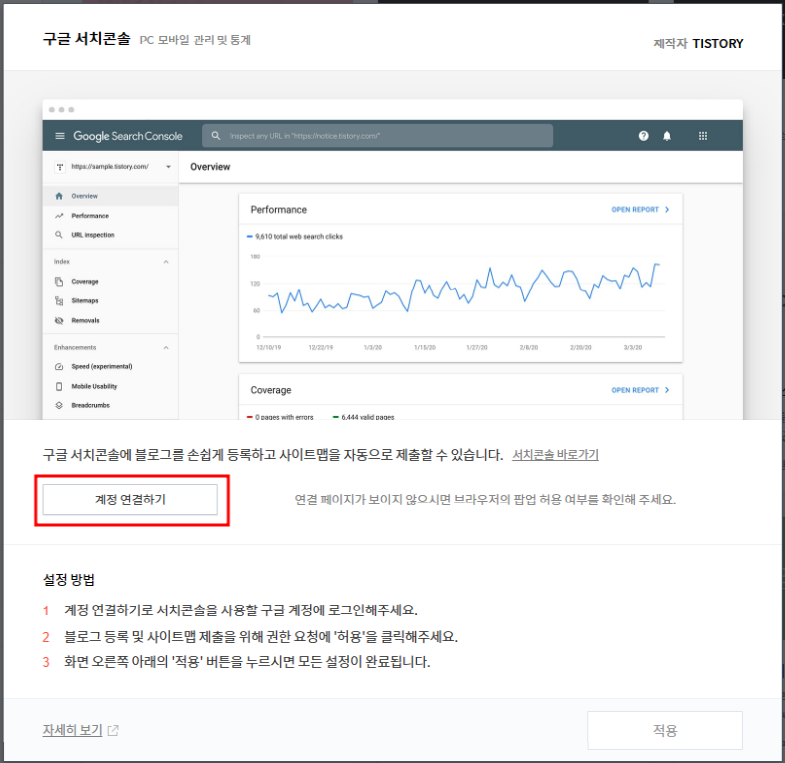Click the Performance trend line icon
The image size is (785, 763).
pyautogui.click(x=59, y=216)
